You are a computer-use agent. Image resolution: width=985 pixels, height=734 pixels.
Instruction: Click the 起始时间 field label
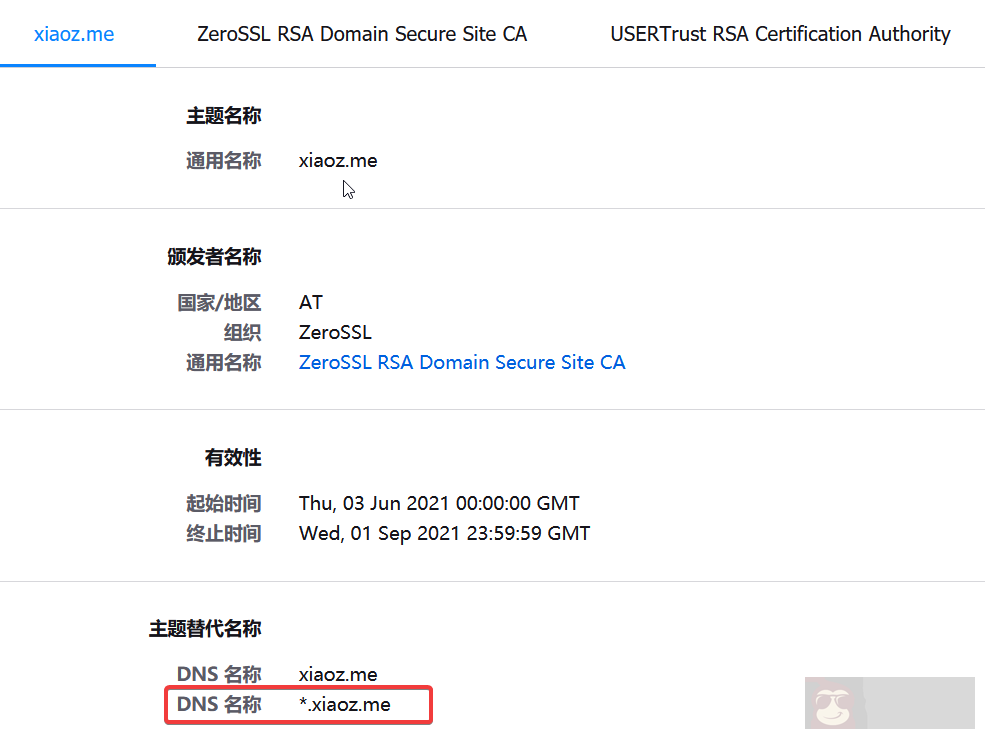223,503
